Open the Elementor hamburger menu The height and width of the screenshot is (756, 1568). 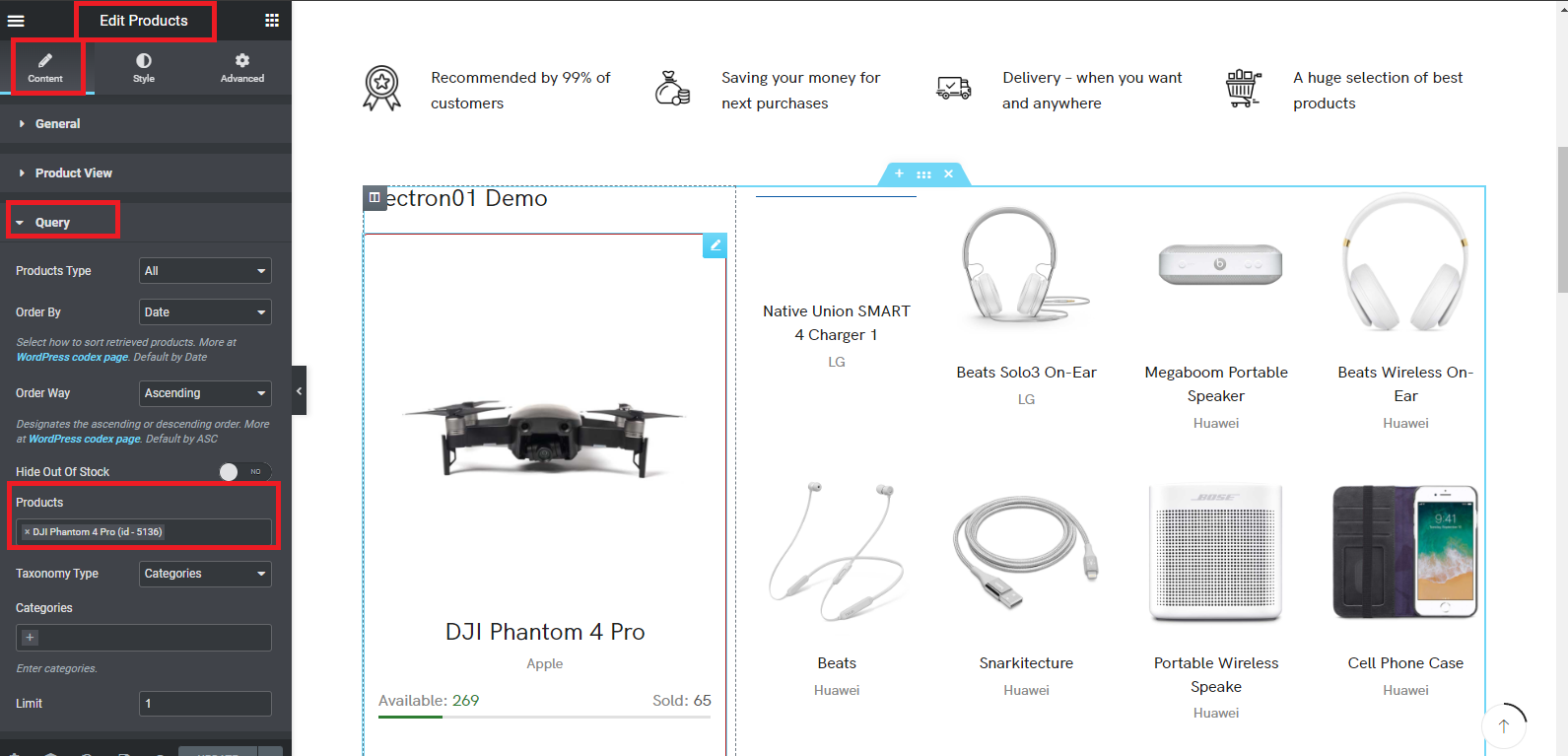point(16,20)
